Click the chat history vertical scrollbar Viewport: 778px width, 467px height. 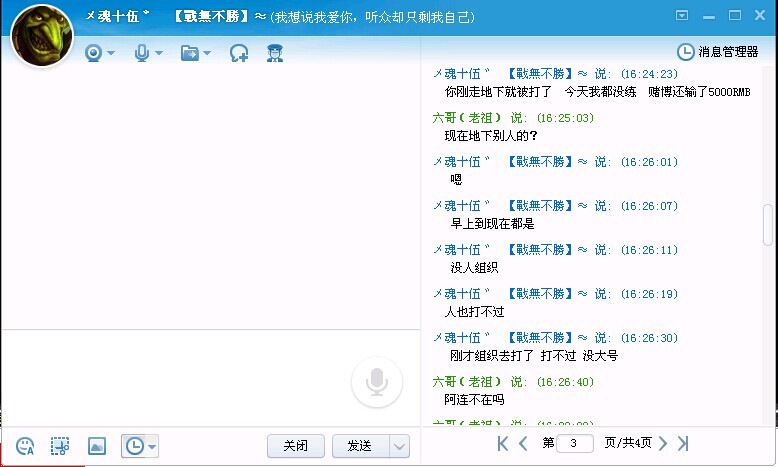pos(768,225)
